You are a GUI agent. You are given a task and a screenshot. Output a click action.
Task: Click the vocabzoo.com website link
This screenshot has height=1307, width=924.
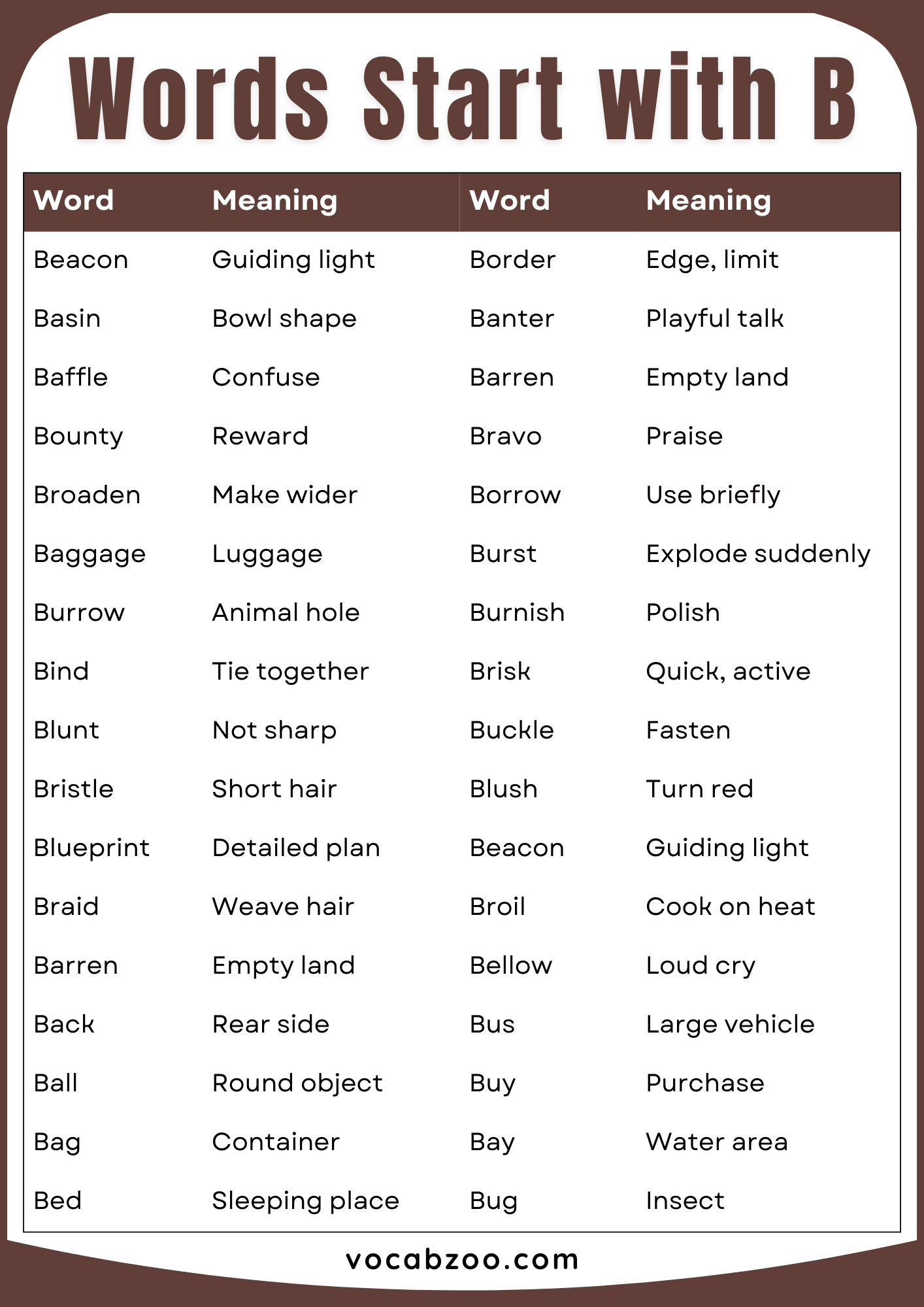[462, 1260]
